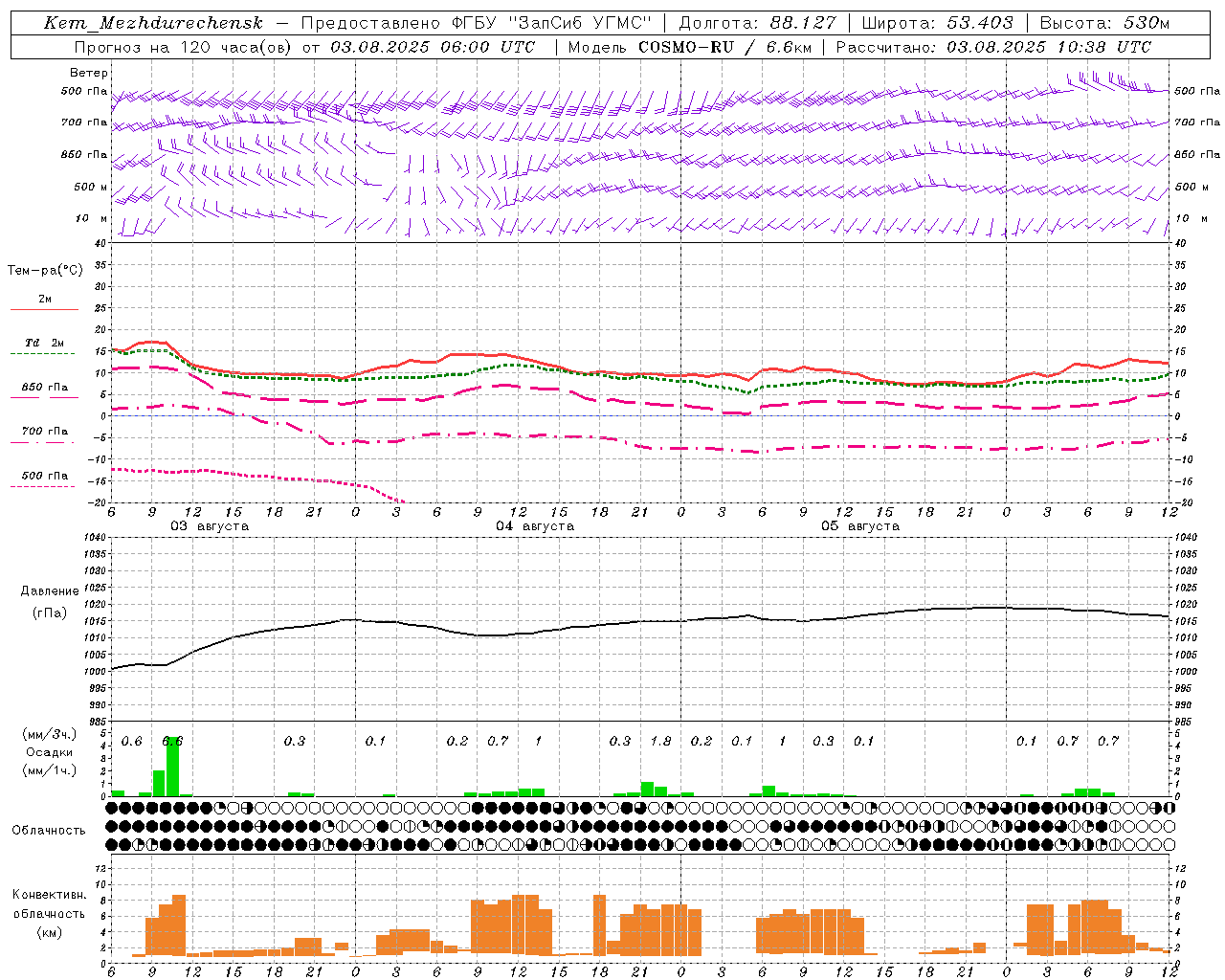Click the '(гПа)' unit under Давление
This screenshot has height=980, width=1225.
[50, 613]
